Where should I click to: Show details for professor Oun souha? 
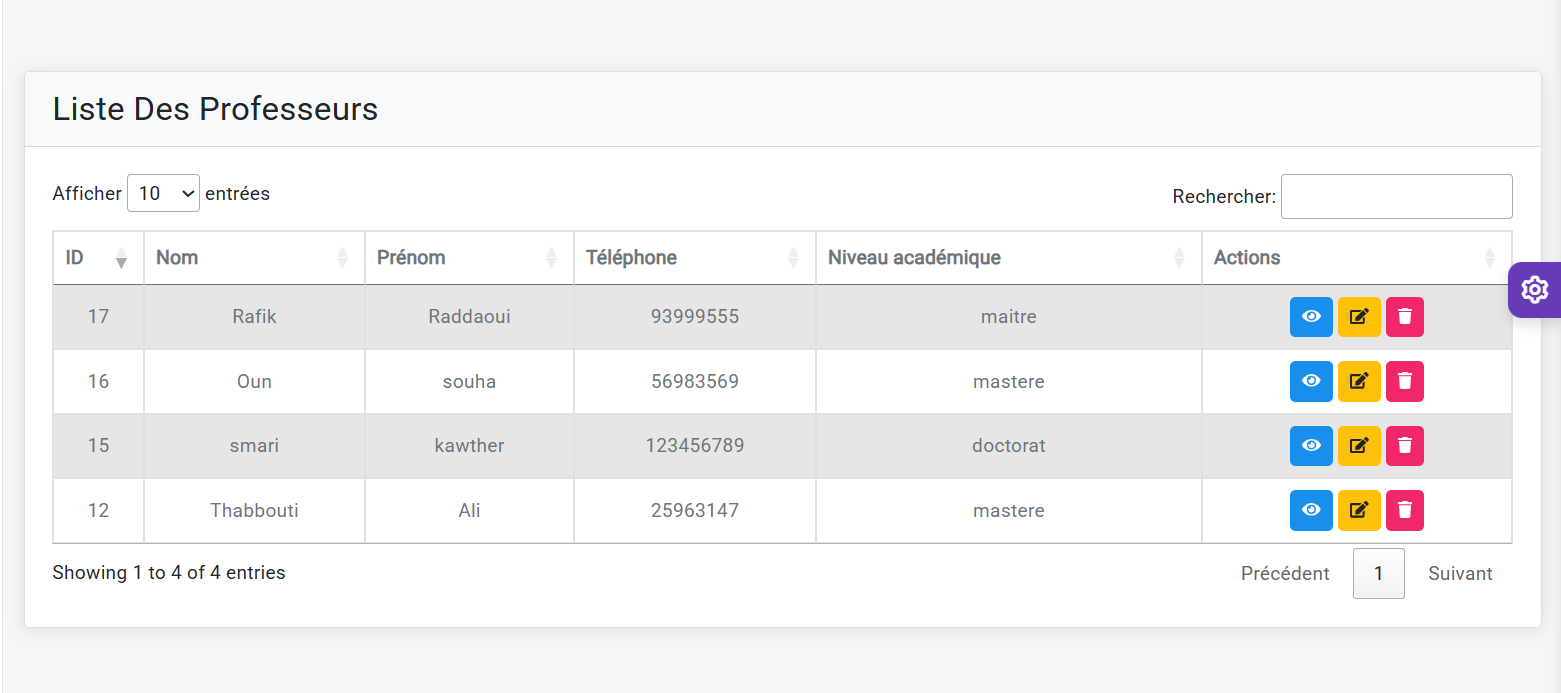pos(1310,381)
